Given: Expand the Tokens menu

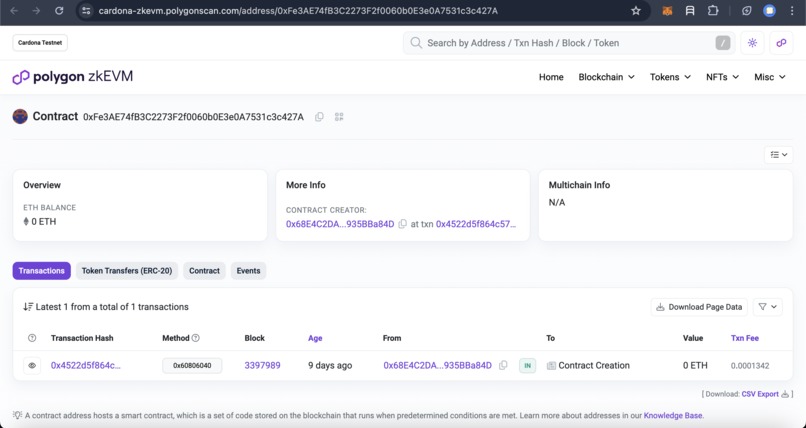Looking at the screenshot, I should pyautogui.click(x=670, y=77).
